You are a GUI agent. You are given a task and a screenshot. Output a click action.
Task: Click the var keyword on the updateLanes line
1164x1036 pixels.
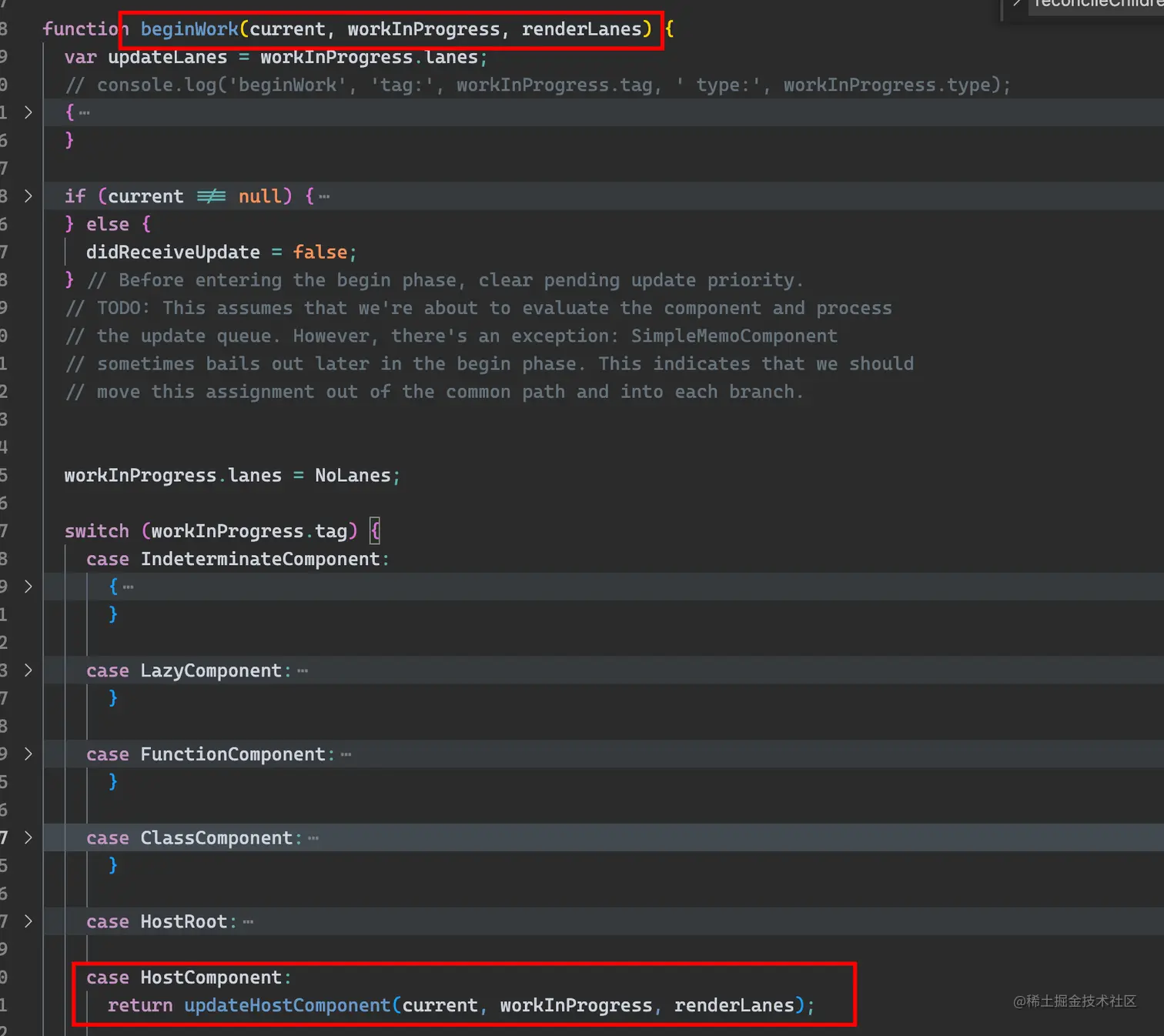(x=80, y=58)
